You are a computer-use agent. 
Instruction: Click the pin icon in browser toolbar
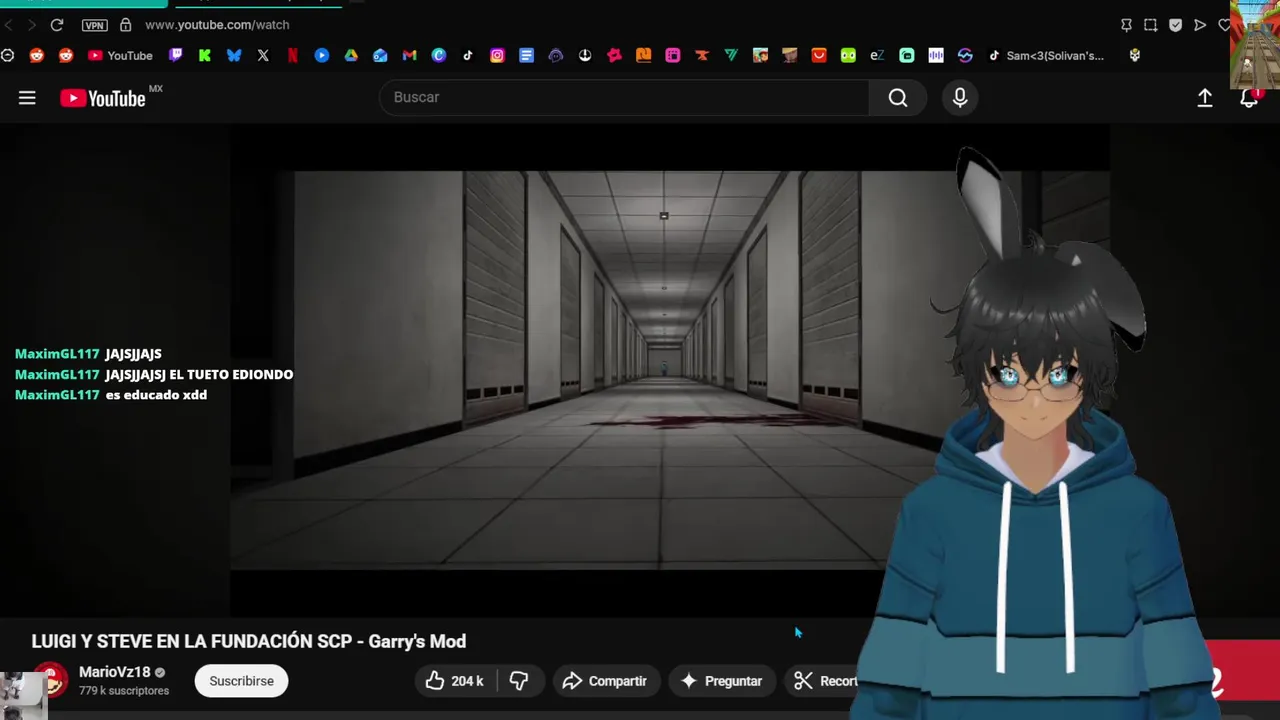pyautogui.click(x=1126, y=25)
